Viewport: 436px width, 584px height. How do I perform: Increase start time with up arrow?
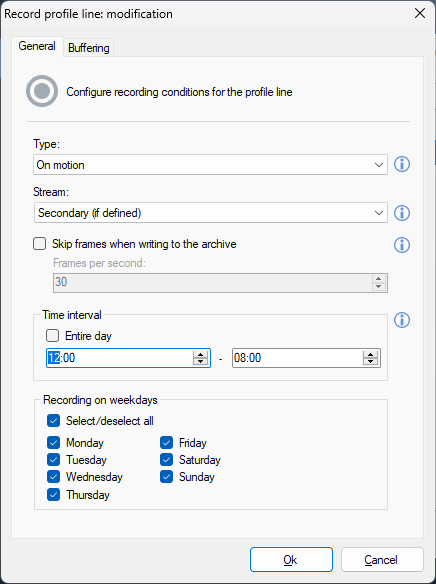tap(201, 354)
